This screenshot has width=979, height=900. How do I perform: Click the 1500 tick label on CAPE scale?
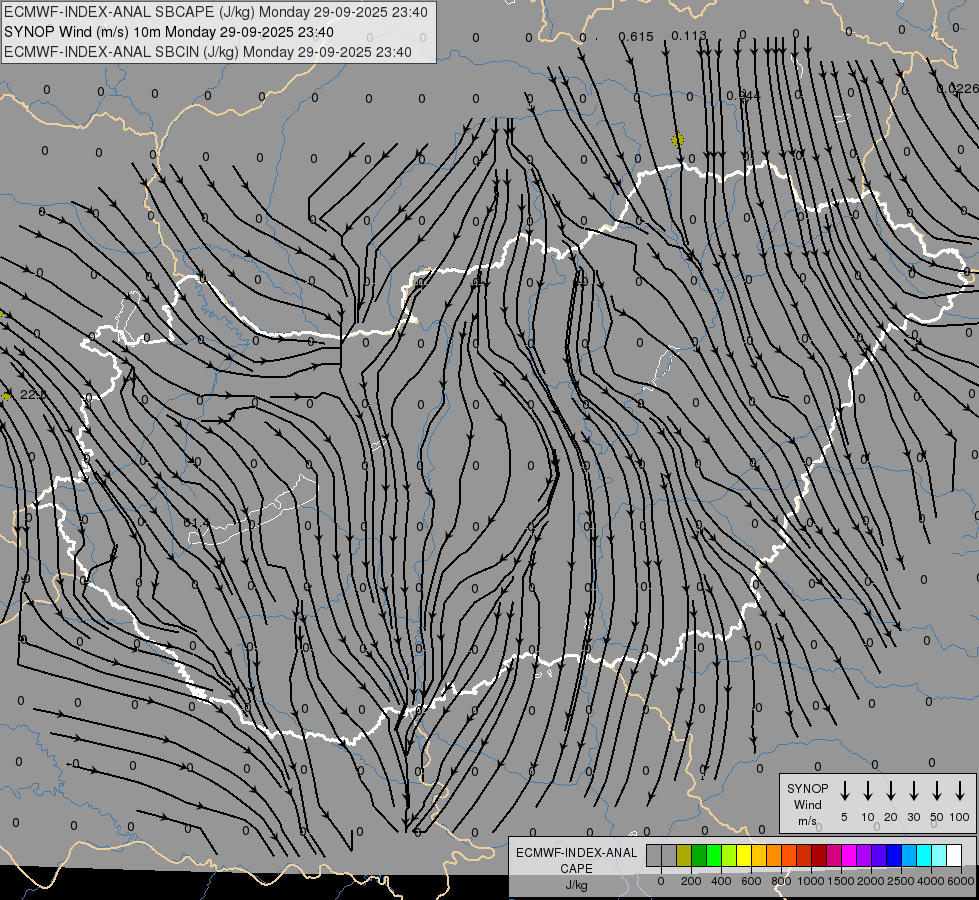pos(841,881)
